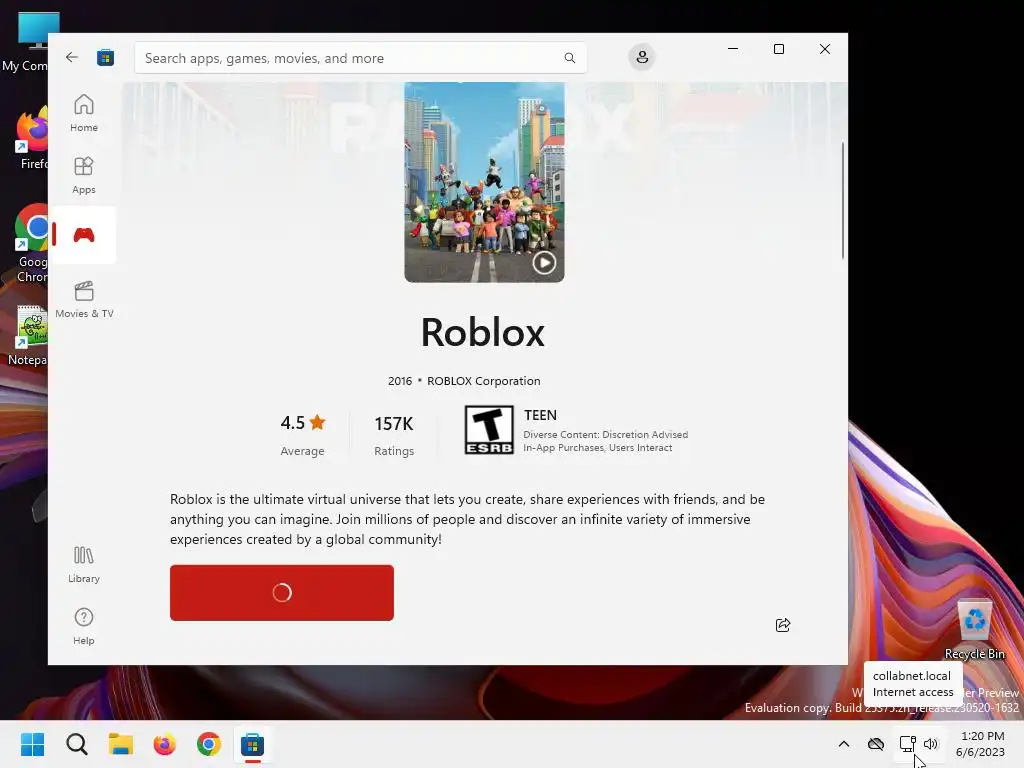
Task: Open the 157K ratings count
Action: (394, 434)
